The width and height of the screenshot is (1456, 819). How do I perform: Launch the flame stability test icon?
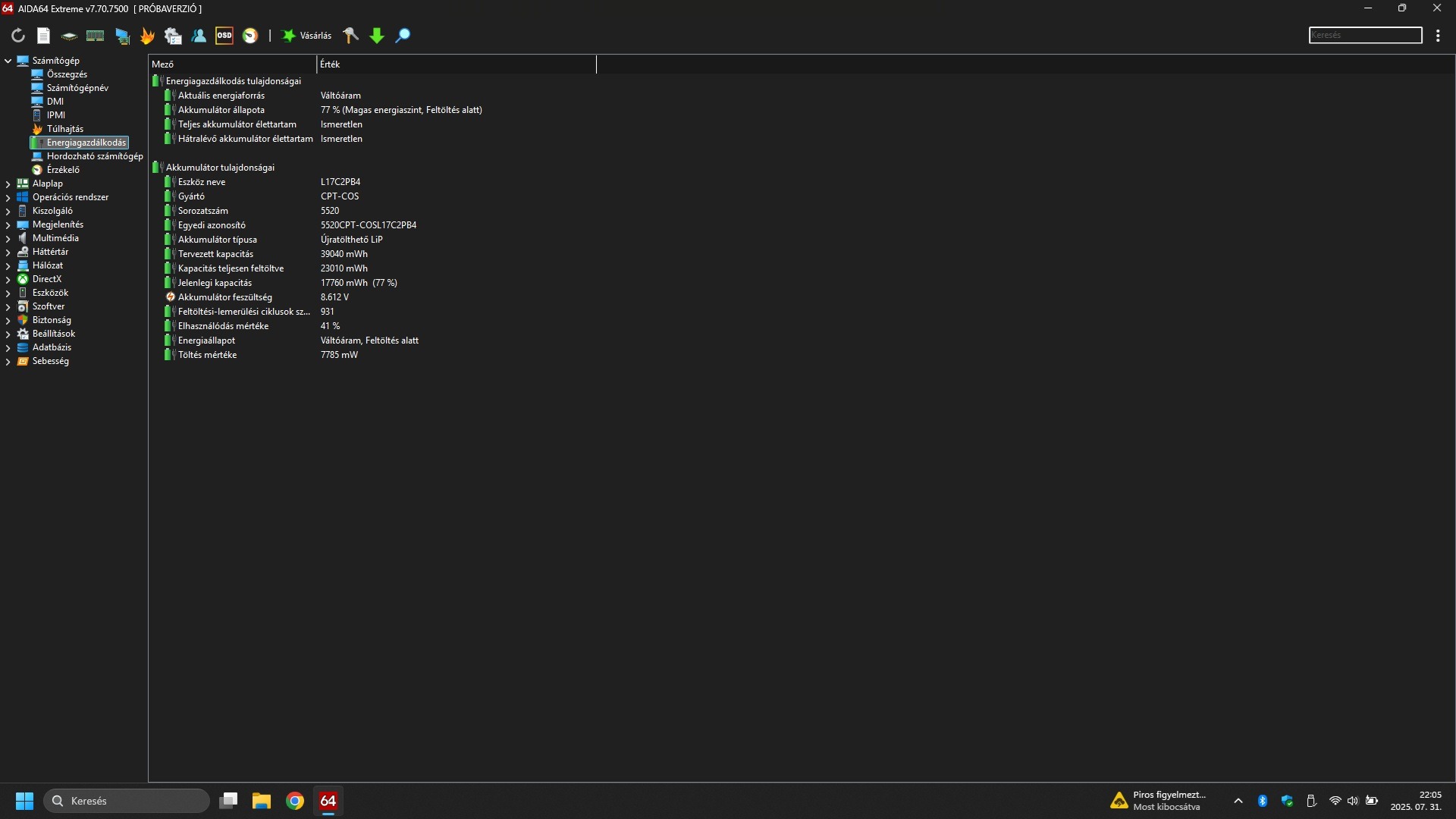[x=147, y=36]
